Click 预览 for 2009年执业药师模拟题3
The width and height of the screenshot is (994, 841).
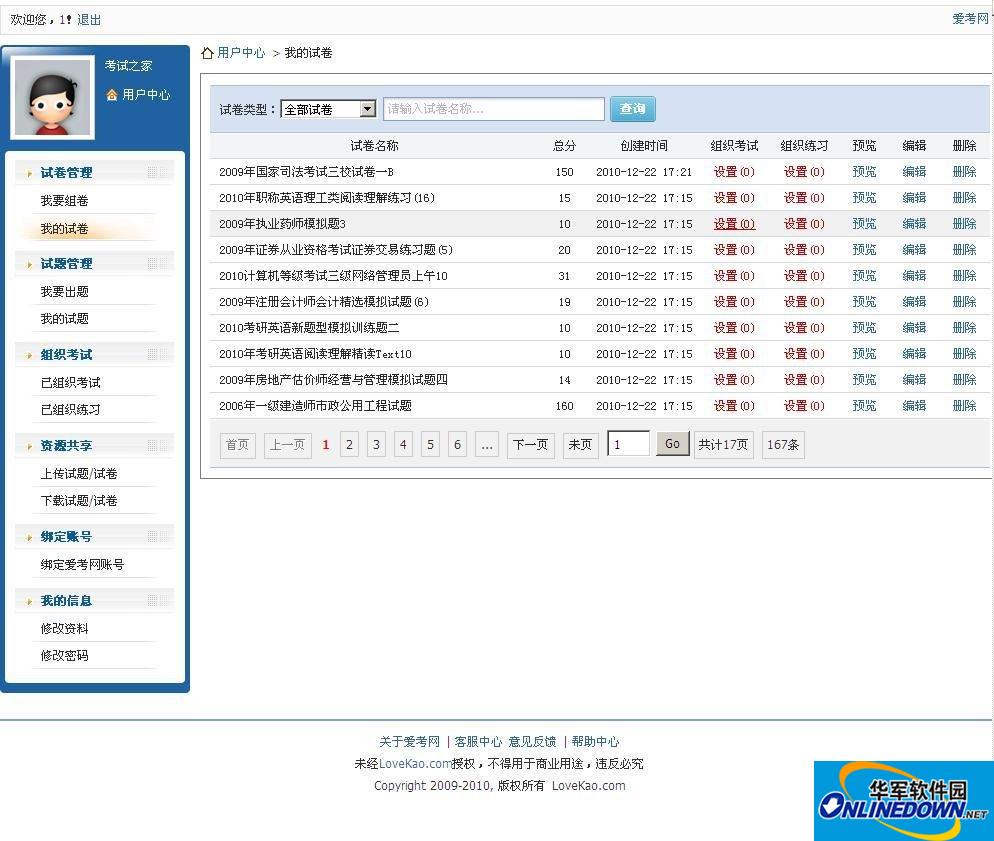[864, 223]
